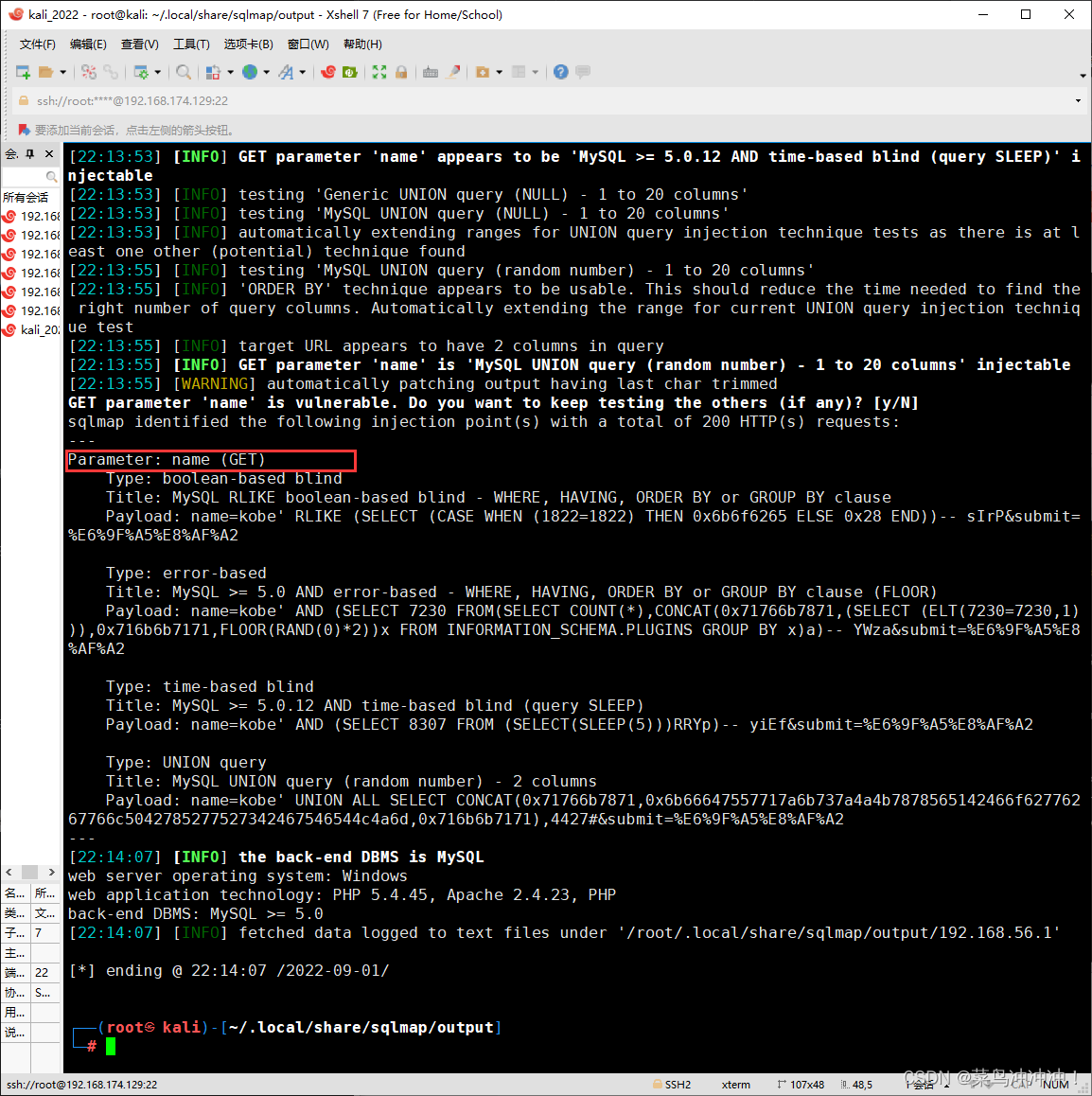1092x1096 pixels.
Task: Click the lock icon in address bar
Action: (24, 100)
